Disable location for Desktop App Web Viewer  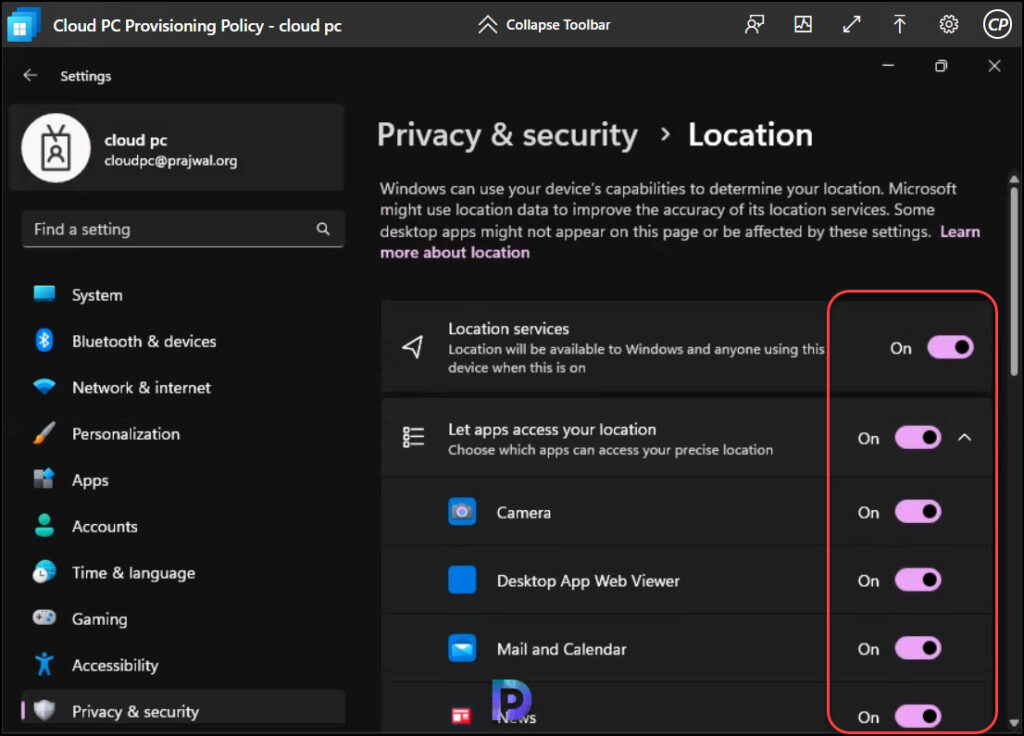coord(918,579)
